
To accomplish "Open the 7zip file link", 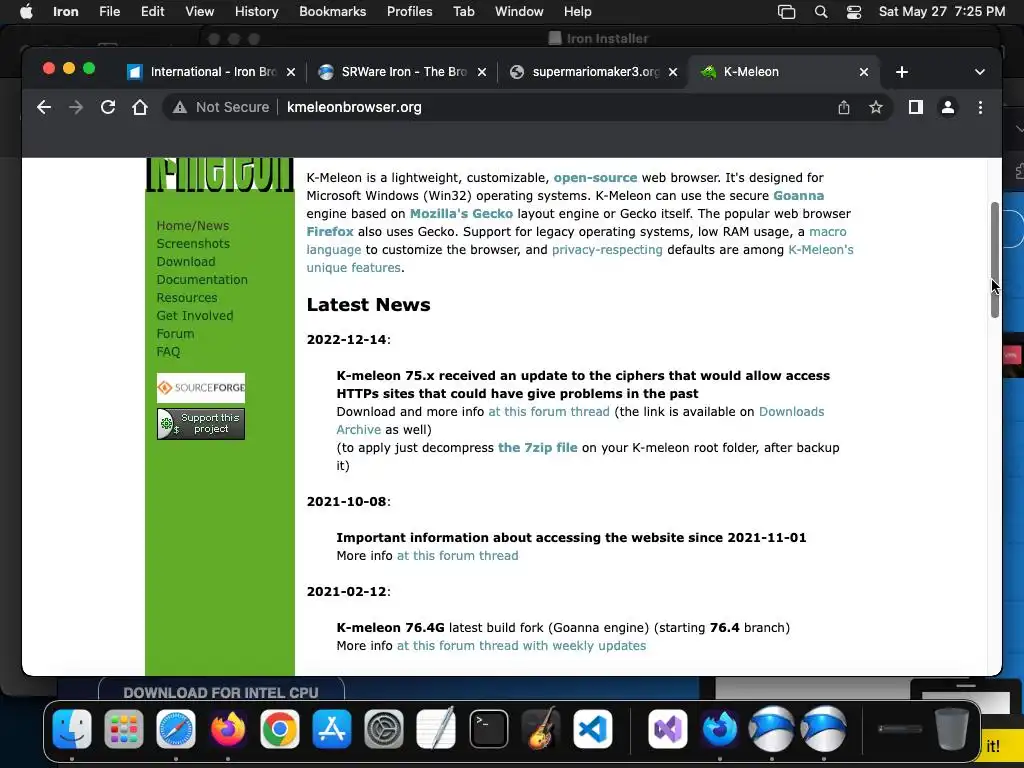I will click(x=537, y=447).
